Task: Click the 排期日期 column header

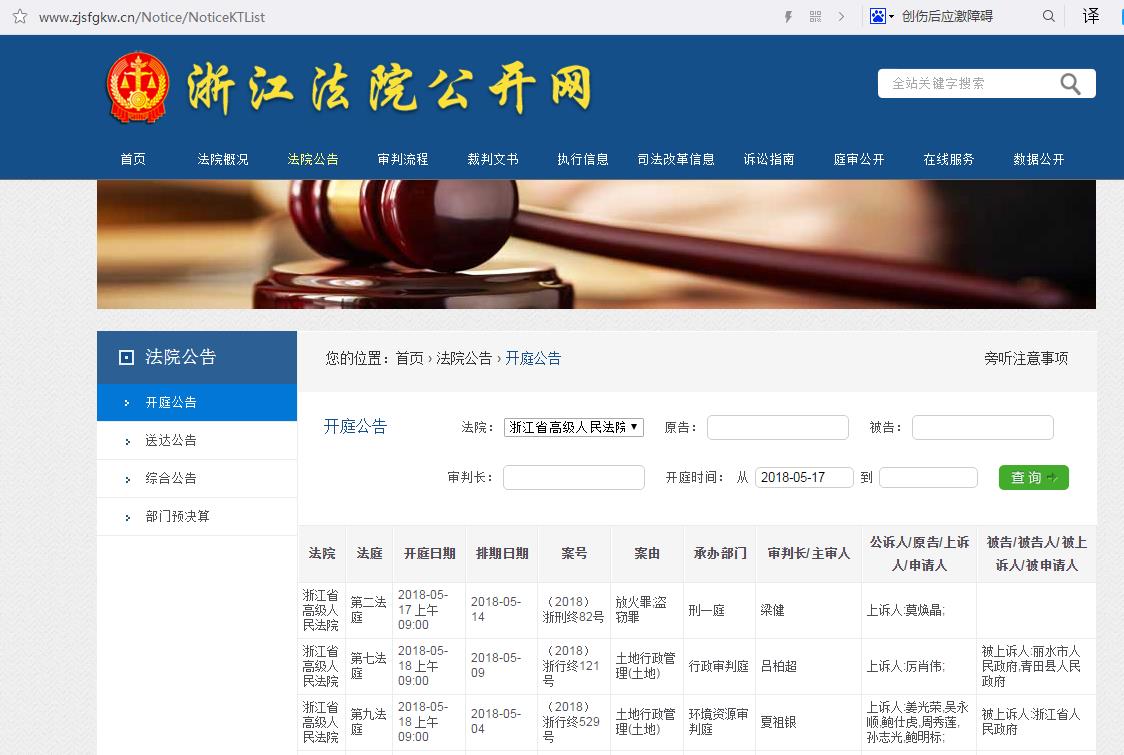Action: [x=502, y=554]
